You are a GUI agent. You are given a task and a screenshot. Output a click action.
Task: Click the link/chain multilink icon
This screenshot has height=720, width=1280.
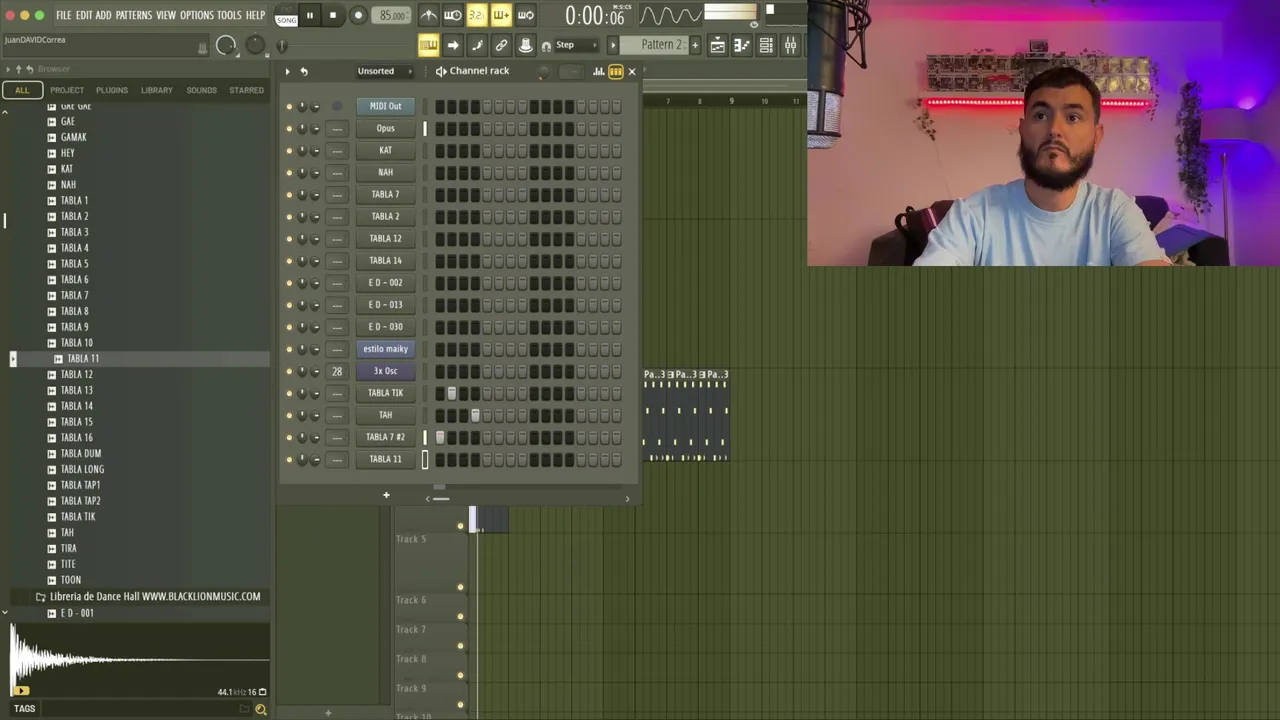501,45
